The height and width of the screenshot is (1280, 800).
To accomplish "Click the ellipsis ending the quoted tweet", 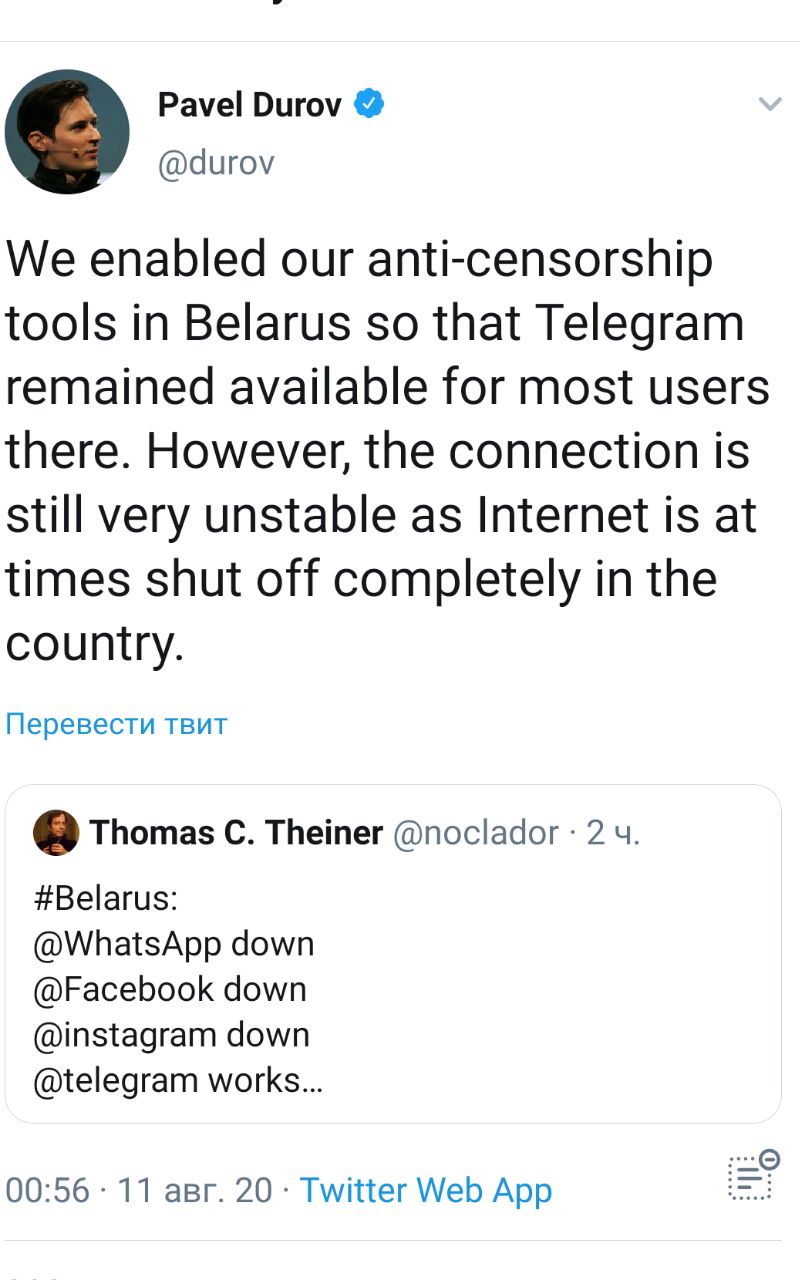I will point(313,1082).
